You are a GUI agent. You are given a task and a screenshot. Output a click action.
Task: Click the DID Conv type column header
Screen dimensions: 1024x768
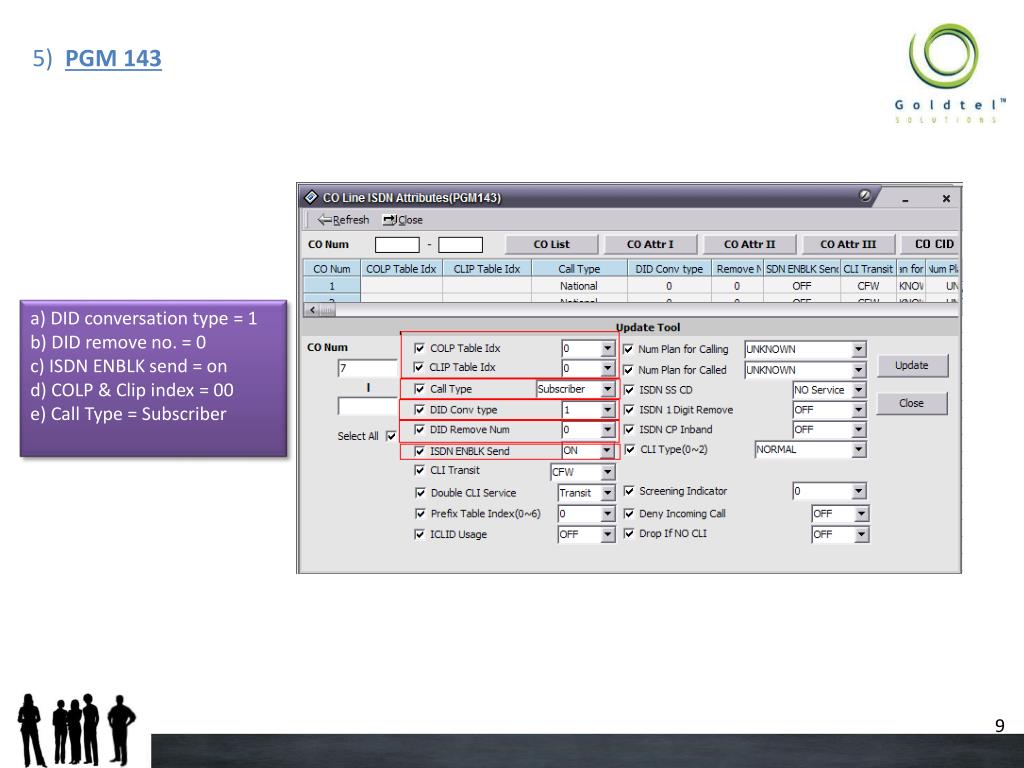pyautogui.click(x=669, y=268)
